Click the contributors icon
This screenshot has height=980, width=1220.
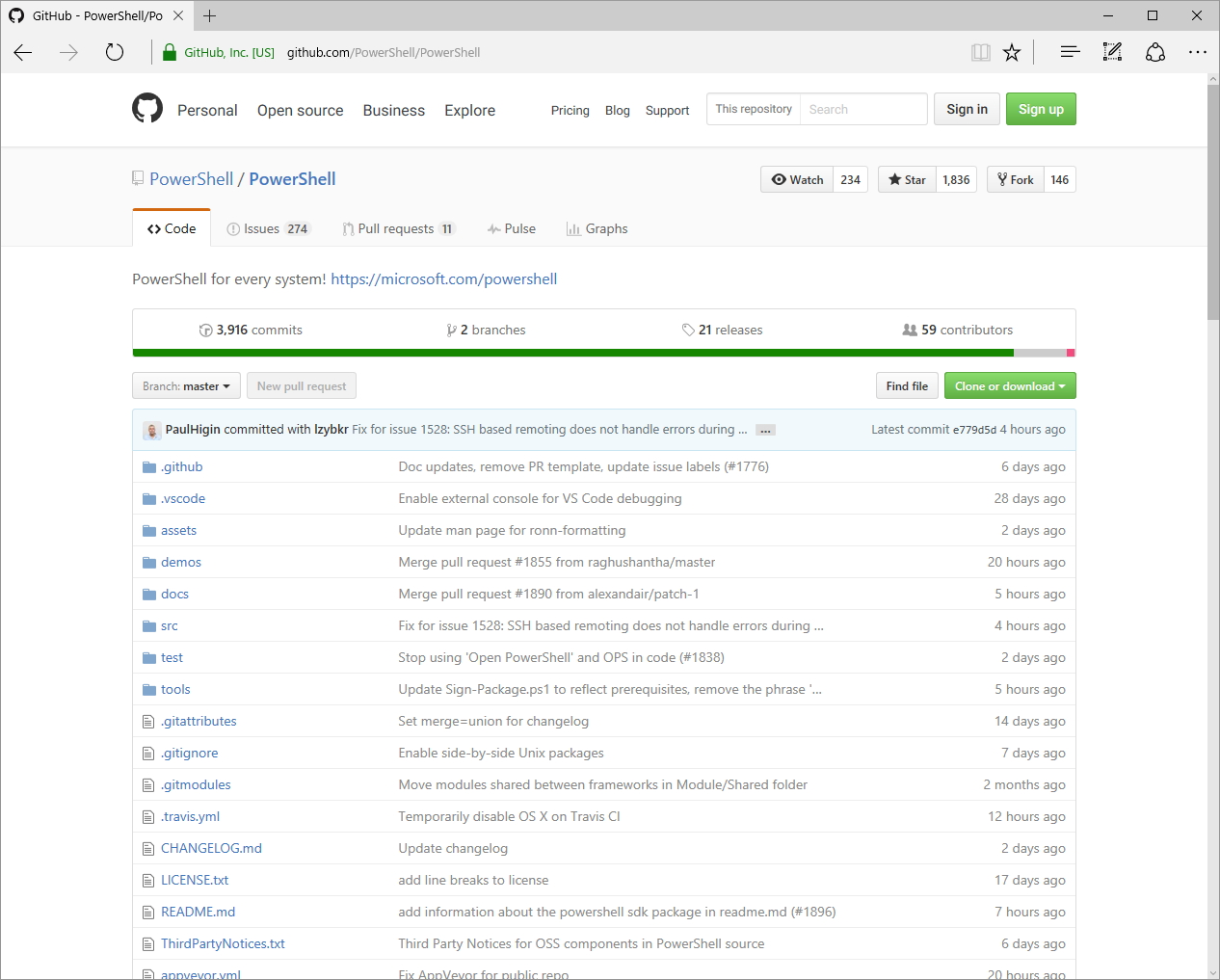click(911, 329)
